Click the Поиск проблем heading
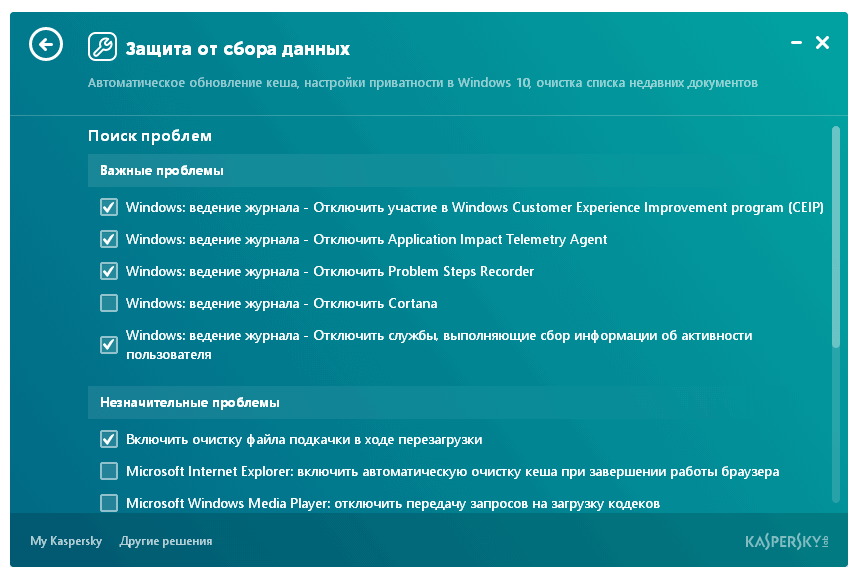857x579 pixels. coord(150,136)
